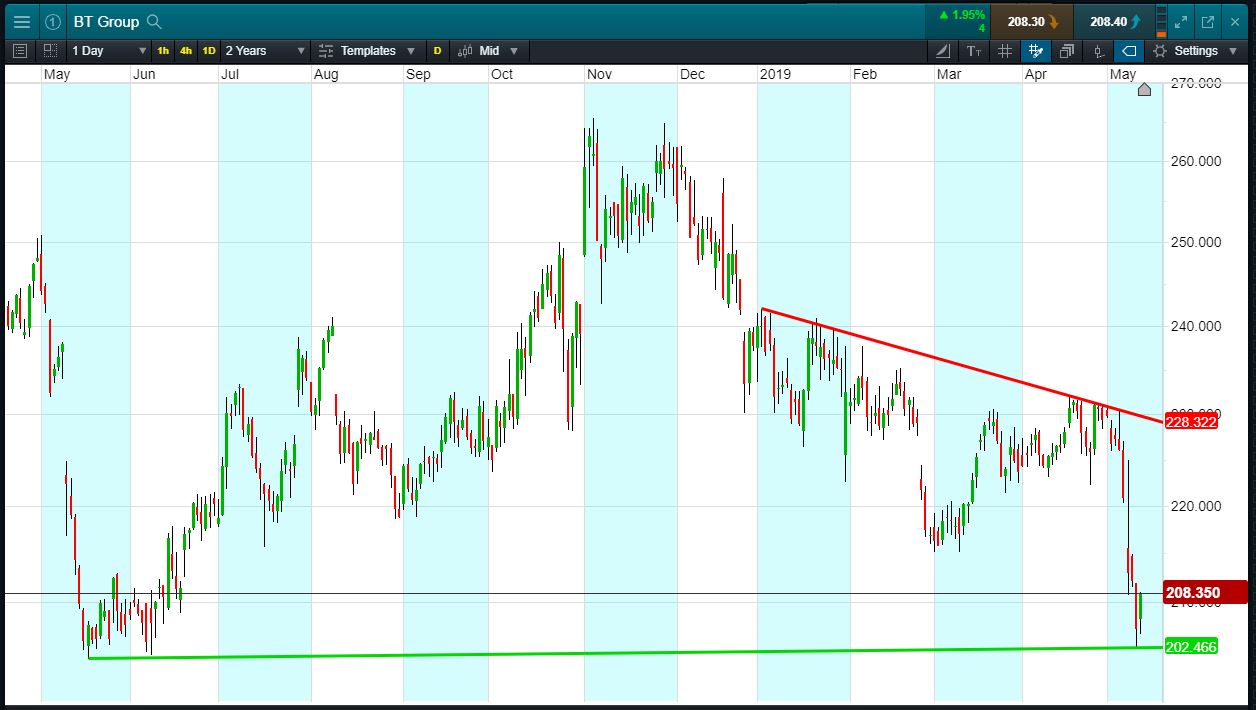Click the candlestick chart type icon
The width and height of the screenshot is (1256, 710).
pyautogui.click(x=465, y=50)
